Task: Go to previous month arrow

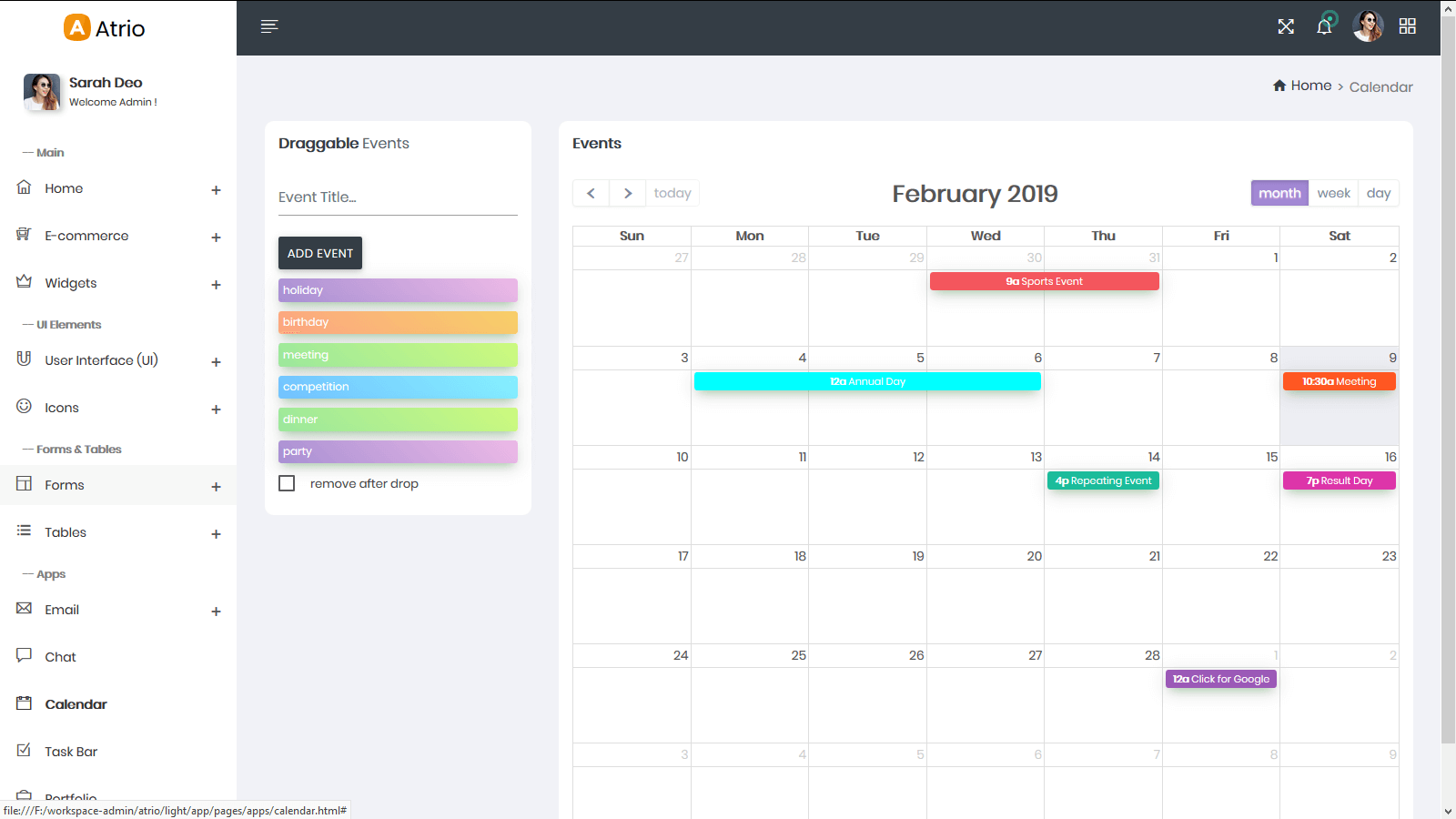Action: (x=591, y=193)
